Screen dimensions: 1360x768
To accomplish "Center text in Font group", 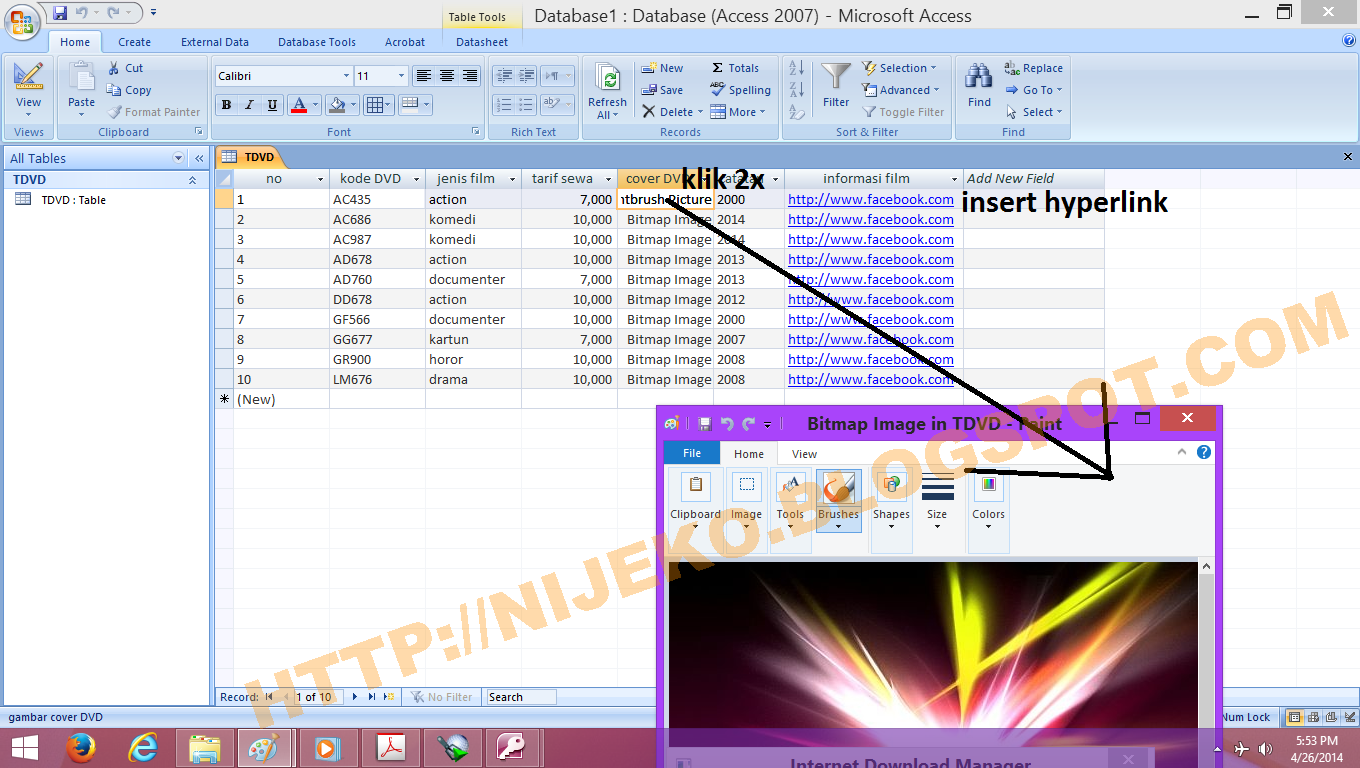I will pyautogui.click(x=447, y=76).
